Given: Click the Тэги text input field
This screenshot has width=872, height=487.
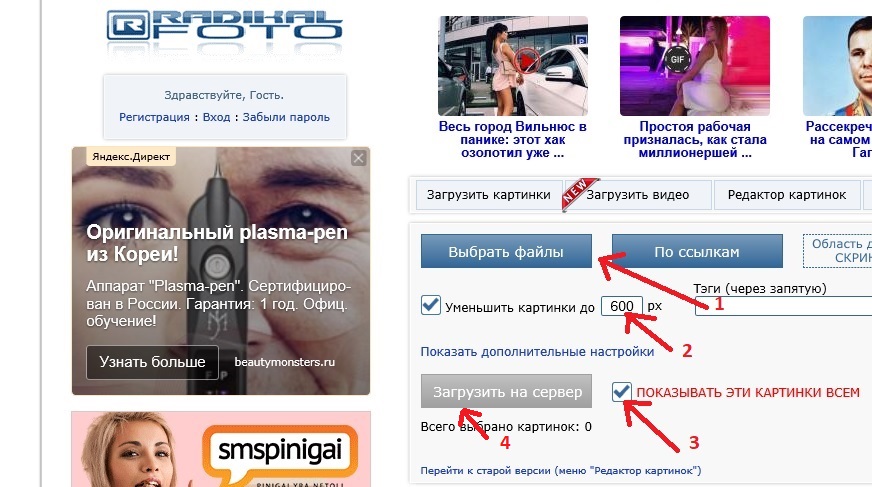Looking at the screenshot, I should (783, 306).
